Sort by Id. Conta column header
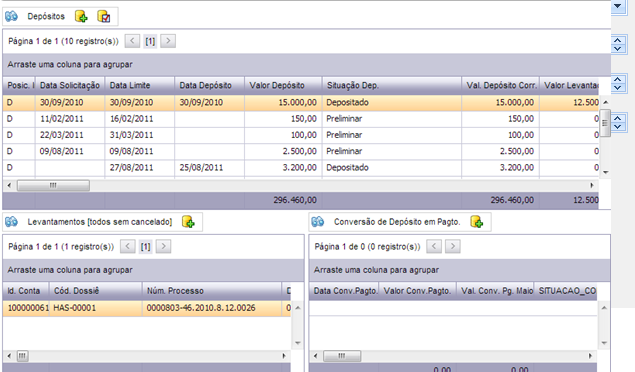The image size is (635, 372). (26, 291)
